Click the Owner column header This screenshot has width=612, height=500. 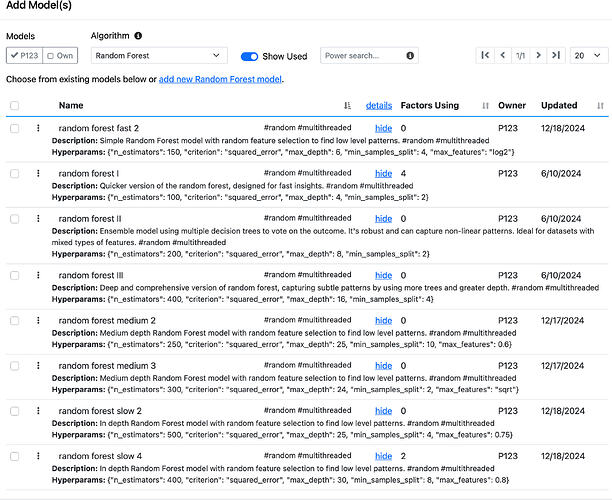coord(512,105)
